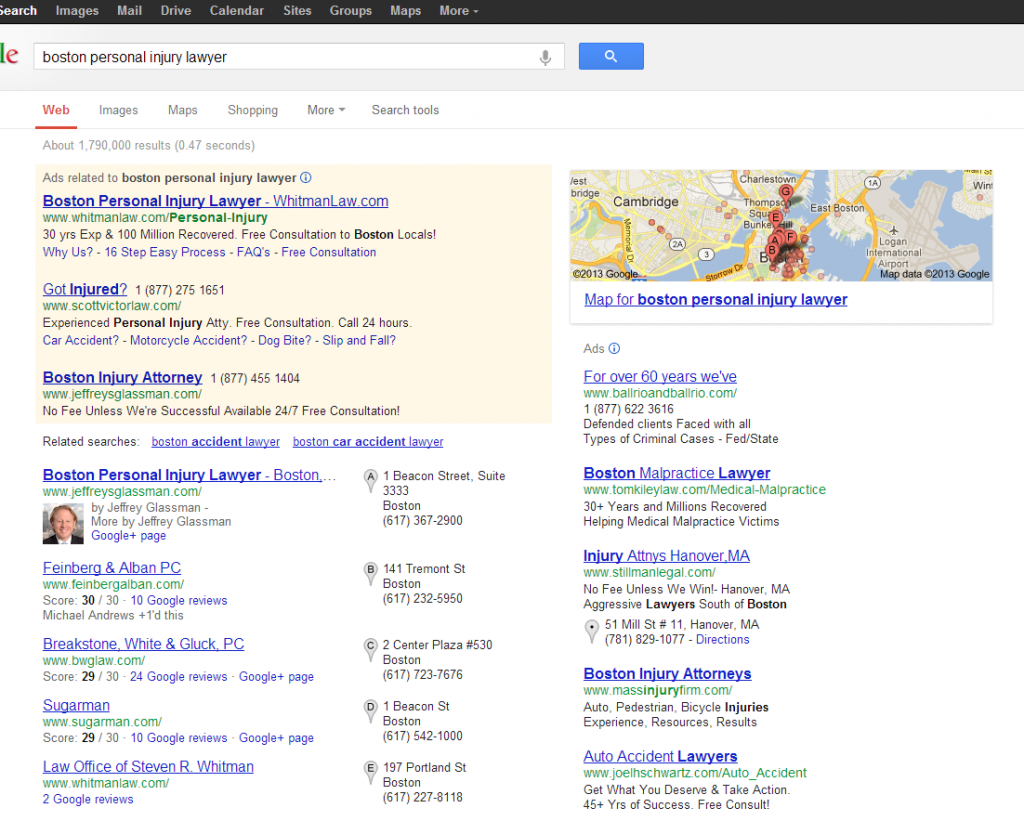Open the Feinberg & Alban PC result

(x=112, y=568)
